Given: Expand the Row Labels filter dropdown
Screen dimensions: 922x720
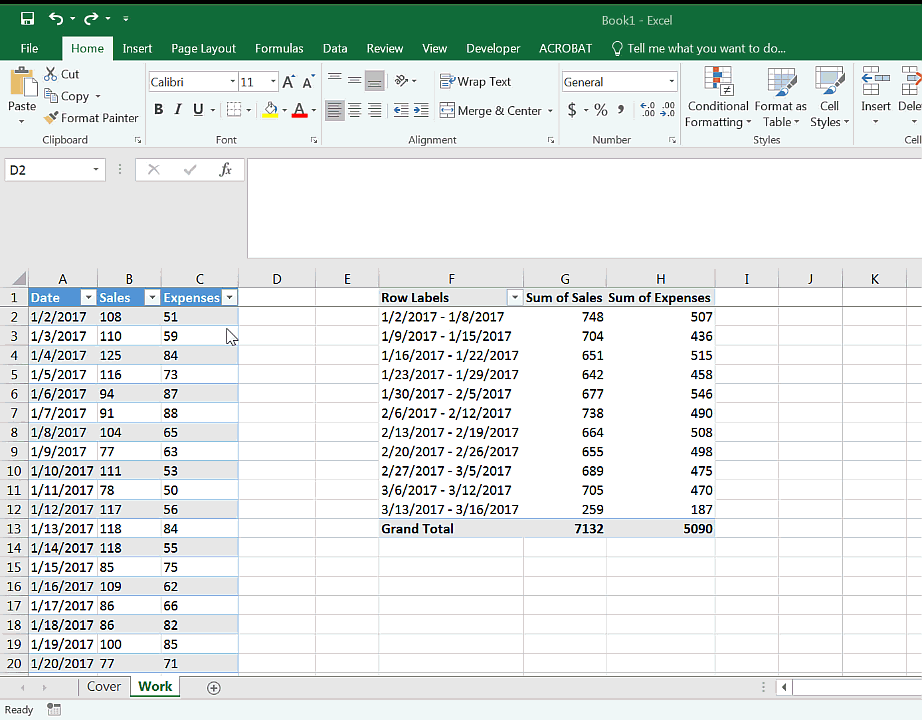Looking at the screenshot, I should (x=514, y=298).
